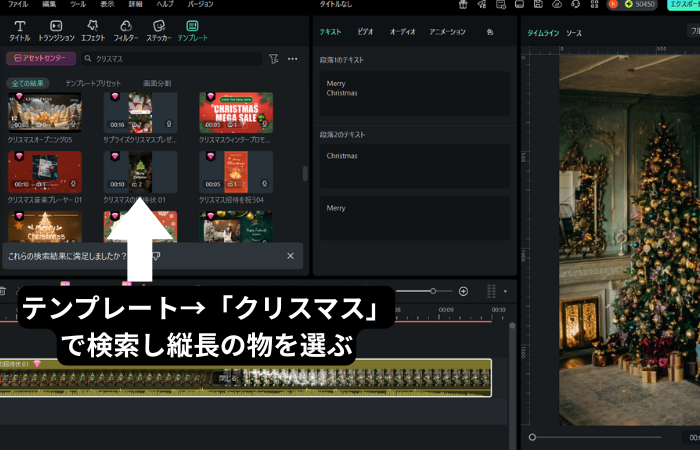Open the トランジション panel

click(56, 31)
